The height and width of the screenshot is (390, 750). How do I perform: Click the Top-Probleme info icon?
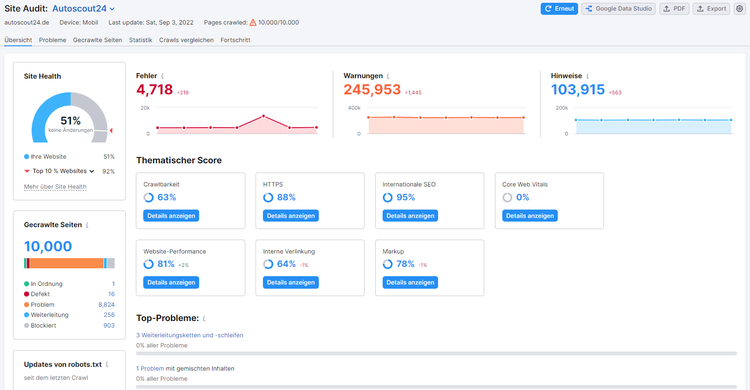pos(204,319)
